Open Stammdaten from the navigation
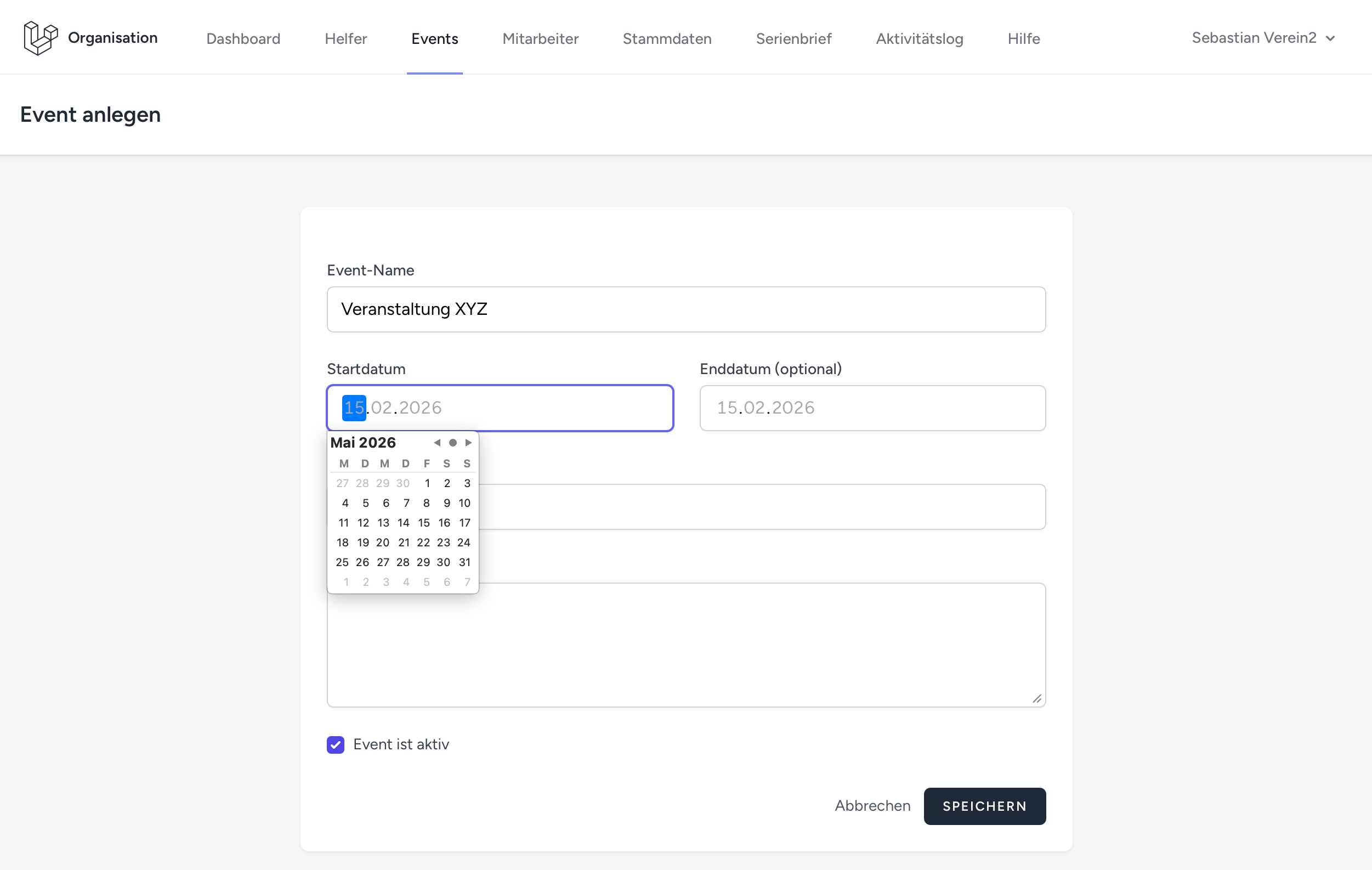 coord(667,39)
